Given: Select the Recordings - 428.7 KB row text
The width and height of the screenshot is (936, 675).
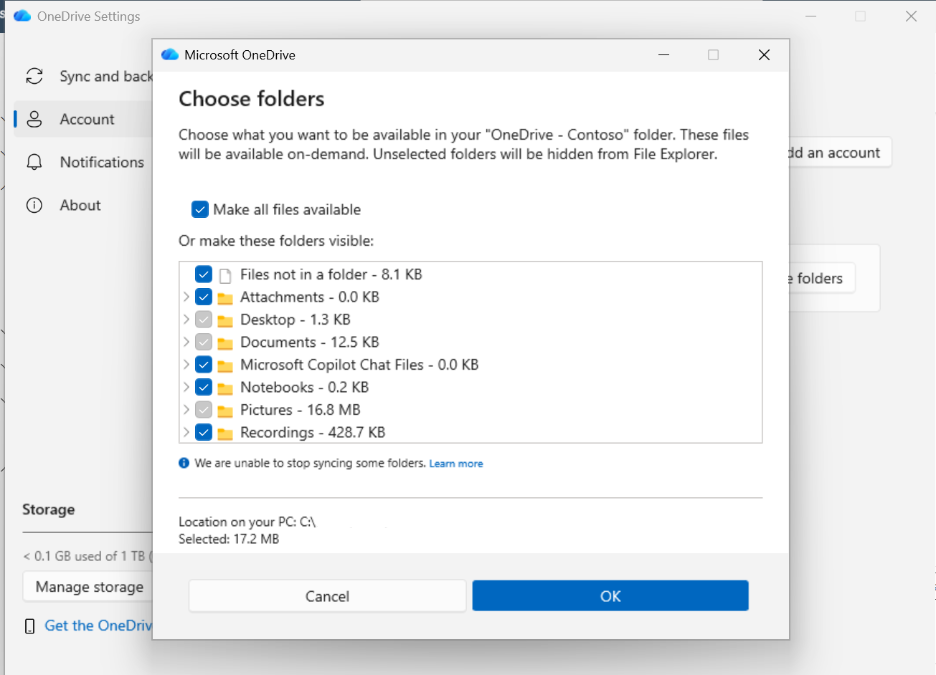Looking at the screenshot, I should 313,433.
